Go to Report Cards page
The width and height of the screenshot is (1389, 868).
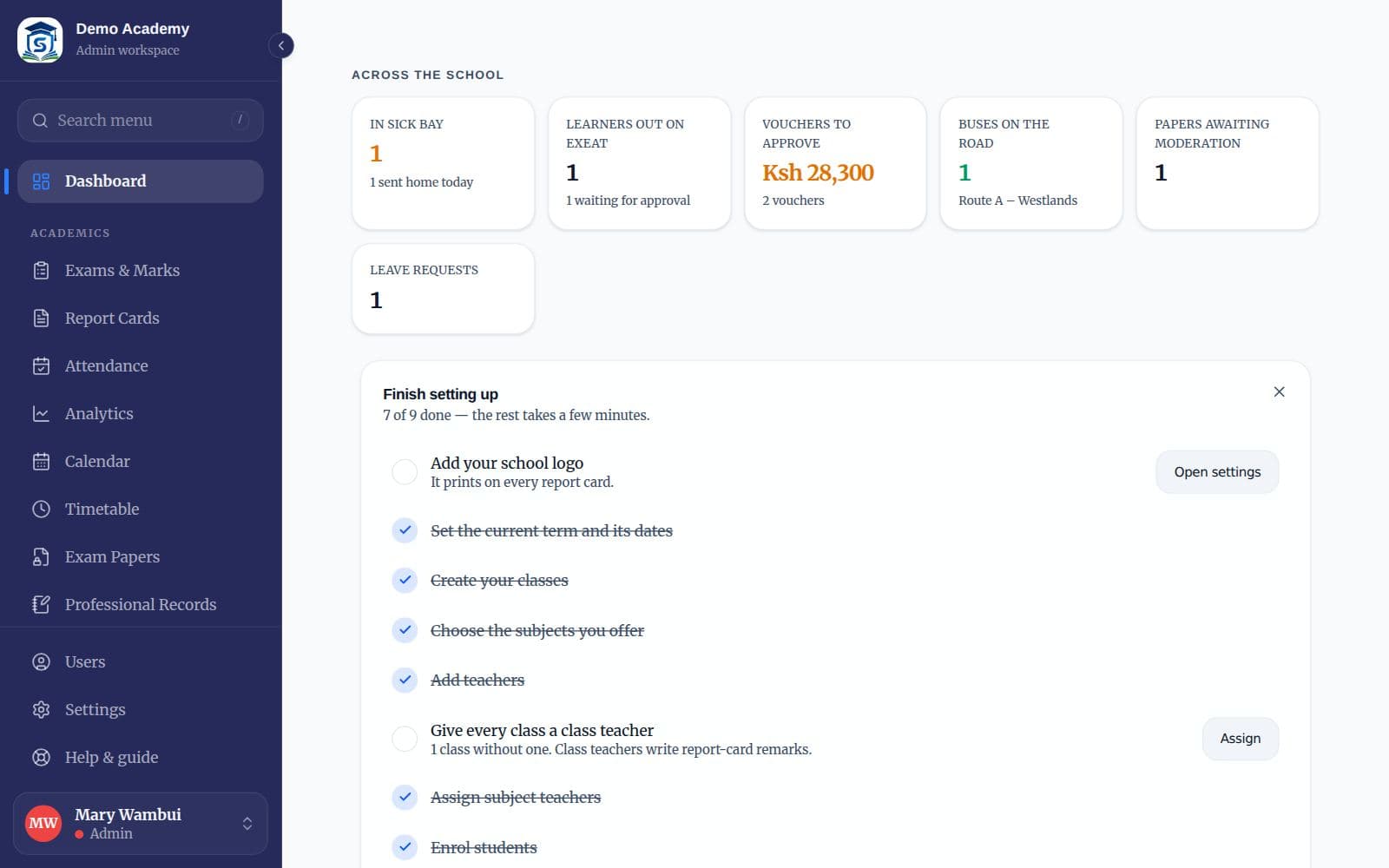[140, 319]
